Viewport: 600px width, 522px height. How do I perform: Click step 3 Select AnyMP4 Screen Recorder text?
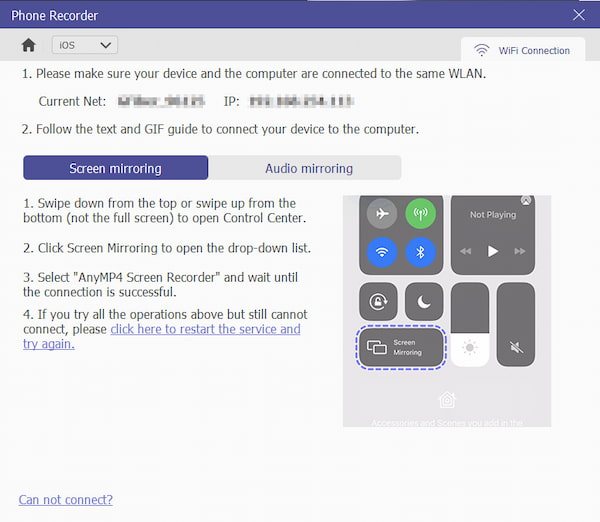(160, 285)
